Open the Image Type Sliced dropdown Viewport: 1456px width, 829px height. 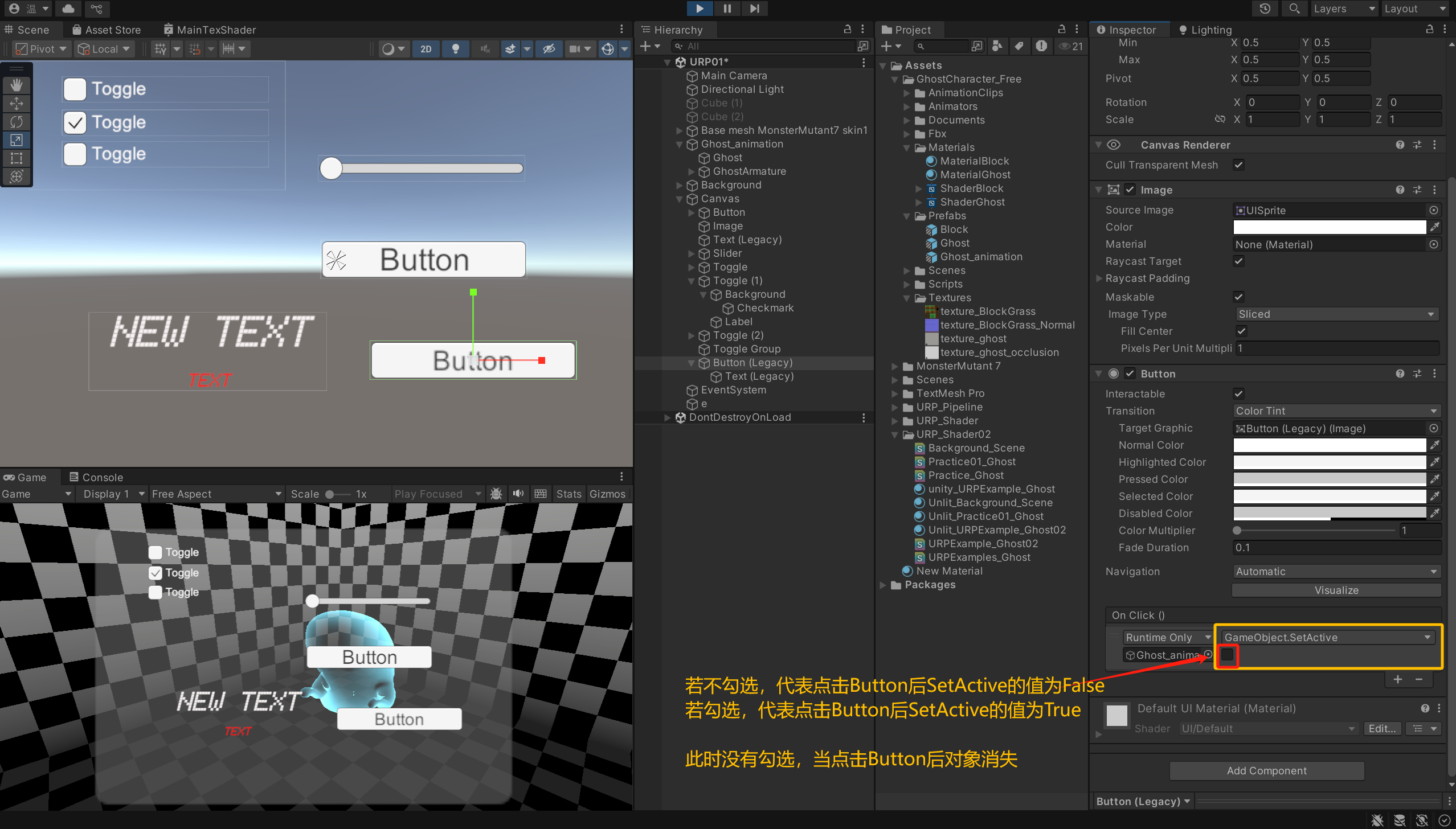coord(1335,314)
